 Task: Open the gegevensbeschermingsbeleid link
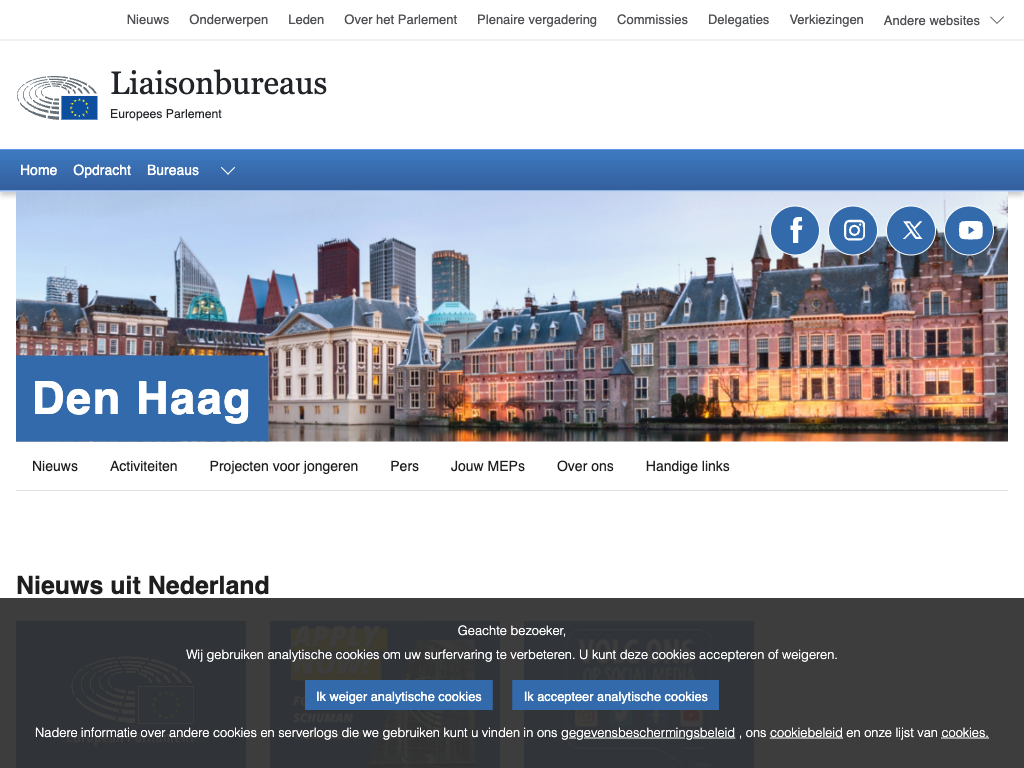click(648, 733)
